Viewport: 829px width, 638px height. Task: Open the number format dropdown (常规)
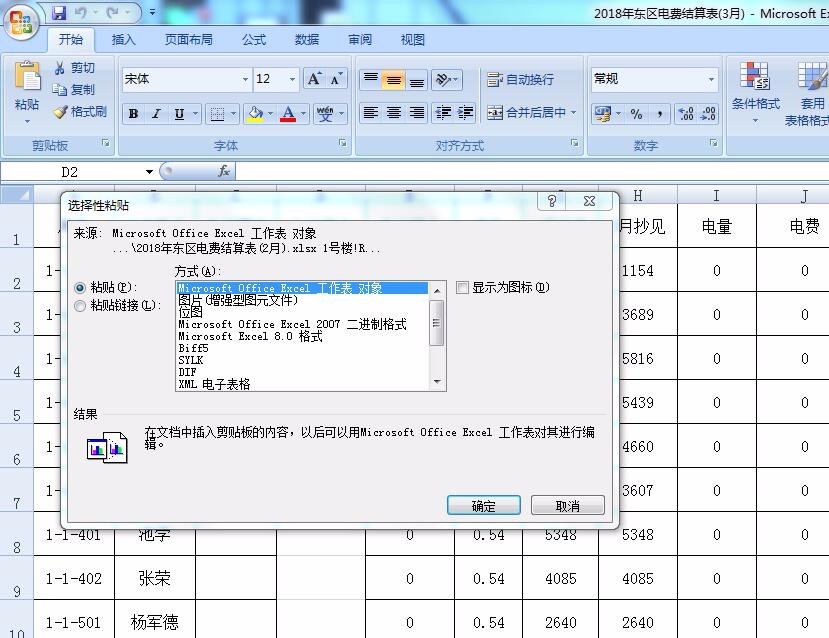(711, 79)
